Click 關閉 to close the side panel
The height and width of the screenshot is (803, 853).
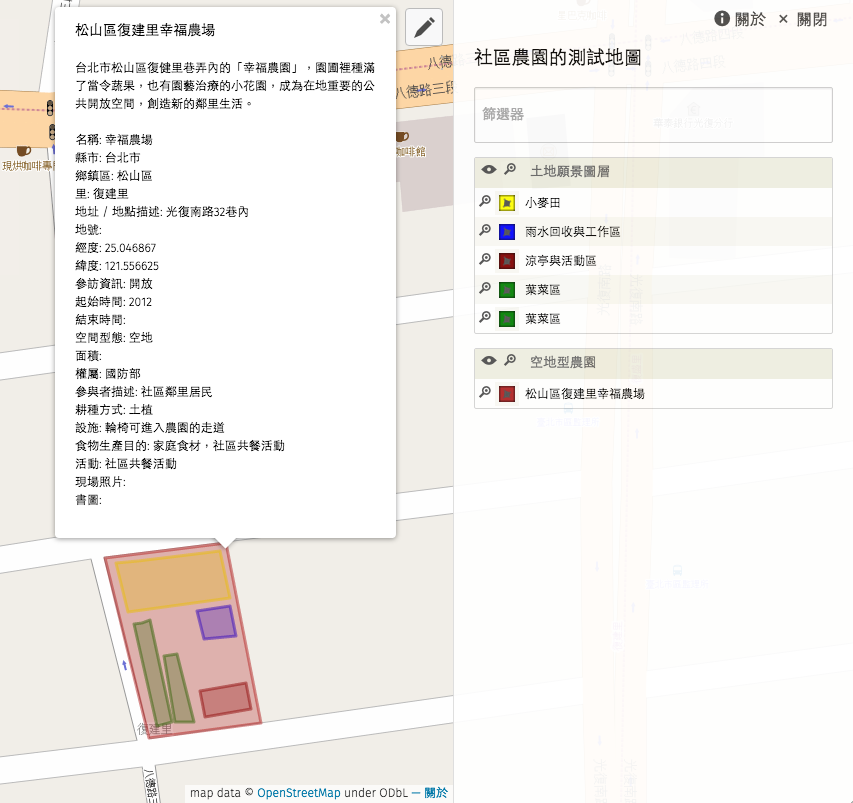pos(803,19)
